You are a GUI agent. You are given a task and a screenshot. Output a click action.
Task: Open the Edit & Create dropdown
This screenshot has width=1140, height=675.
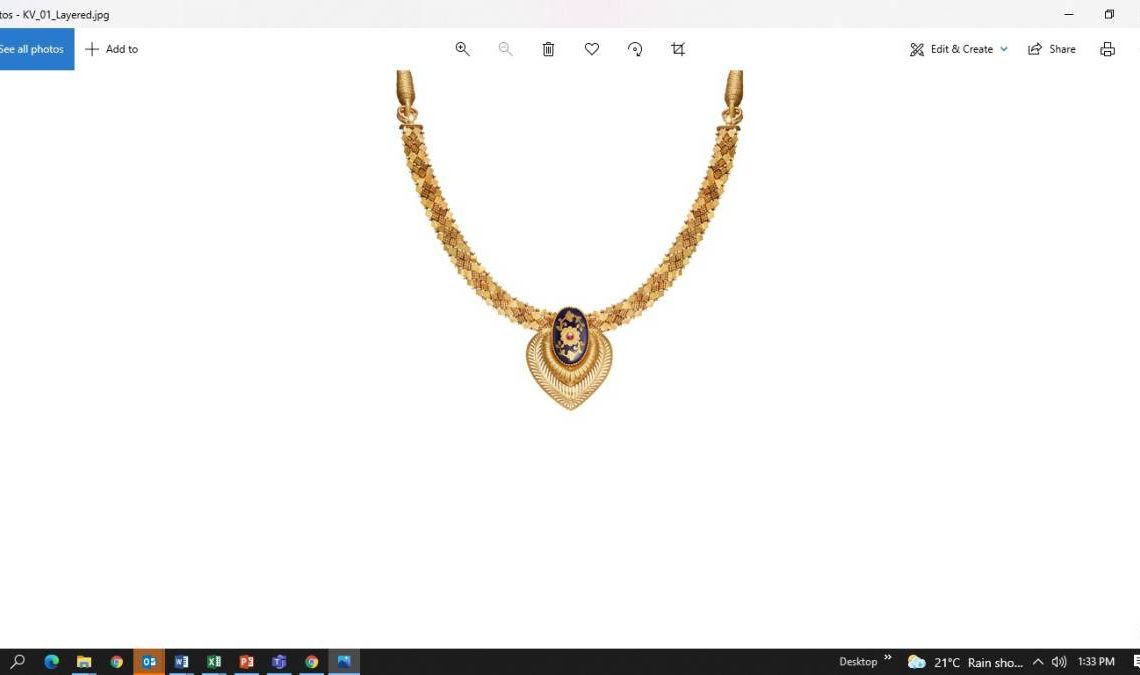pos(958,49)
